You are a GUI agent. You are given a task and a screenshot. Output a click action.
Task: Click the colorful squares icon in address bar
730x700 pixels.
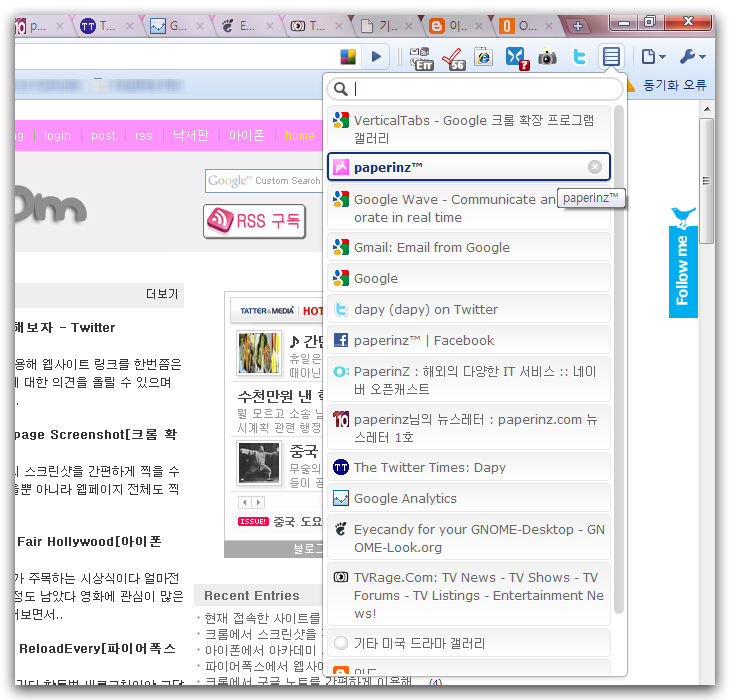coord(348,57)
